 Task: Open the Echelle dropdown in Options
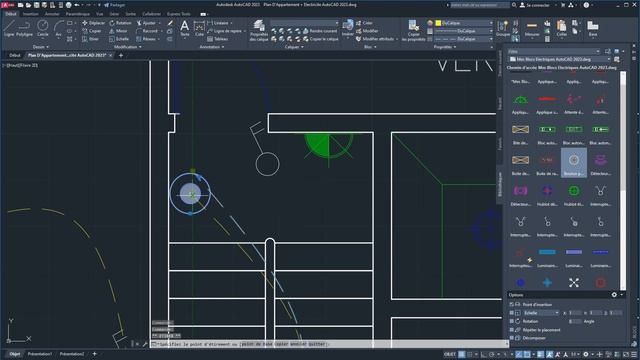pyautogui.click(x=541, y=313)
